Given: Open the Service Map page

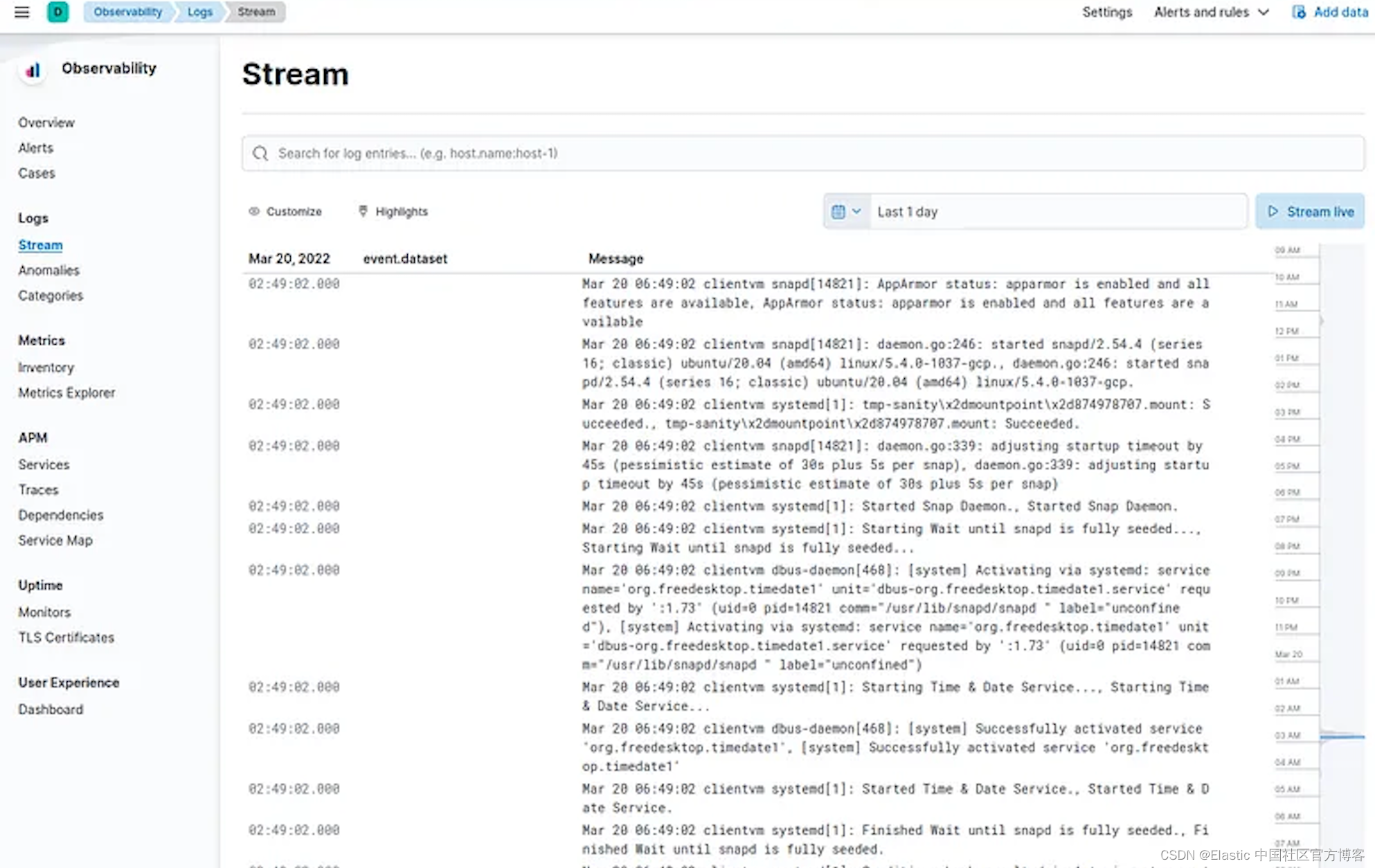Looking at the screenshot, I should [x=55, y=540].
